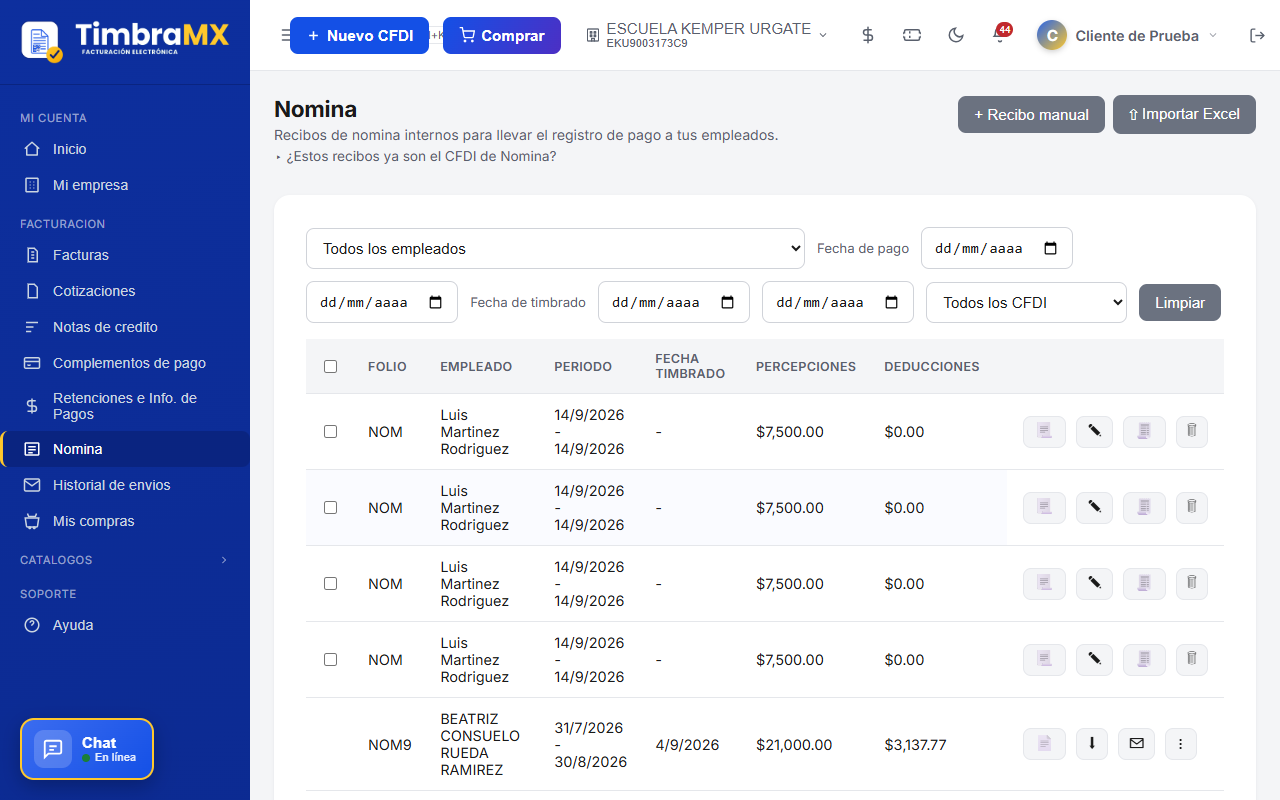
Task: Download the NOM9 receipt
Action: pyautogui.click(x=1092, y=744)
